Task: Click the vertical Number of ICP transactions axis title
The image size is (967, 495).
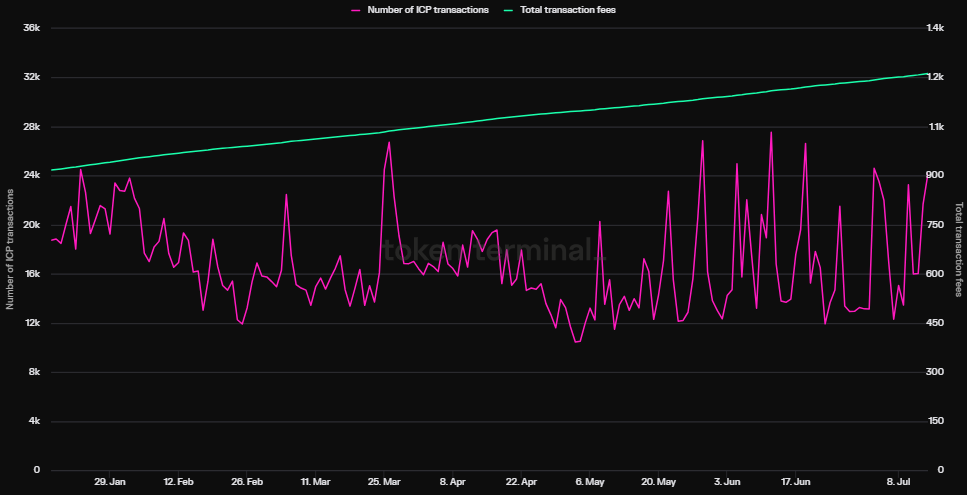Action: click(x=10, y=249)
